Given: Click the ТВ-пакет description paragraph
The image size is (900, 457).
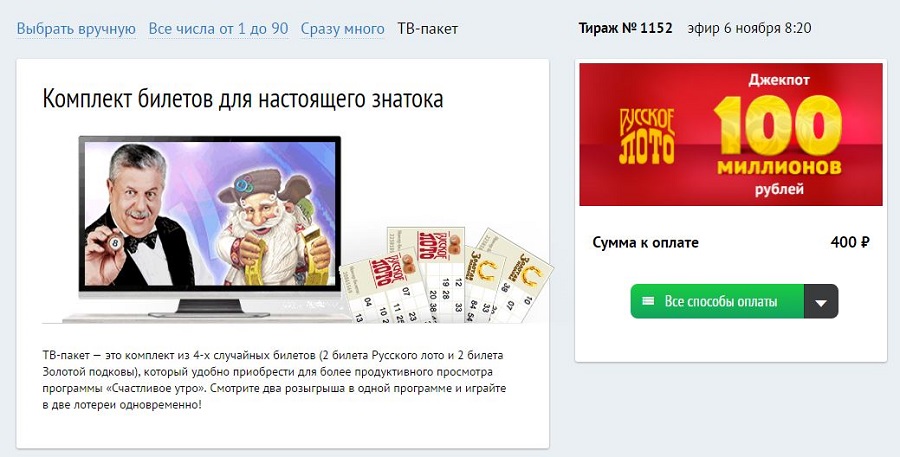Looking at the screenshot, I should 274,380.
